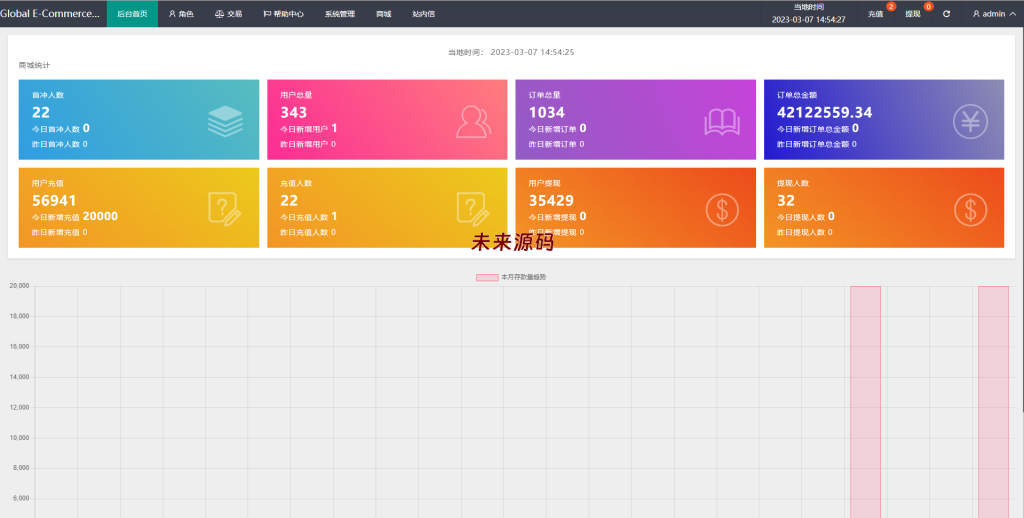This screenshot has width=1024, height=518.
Task: Open the 后台首页 tab
Action: coord(132,14)
